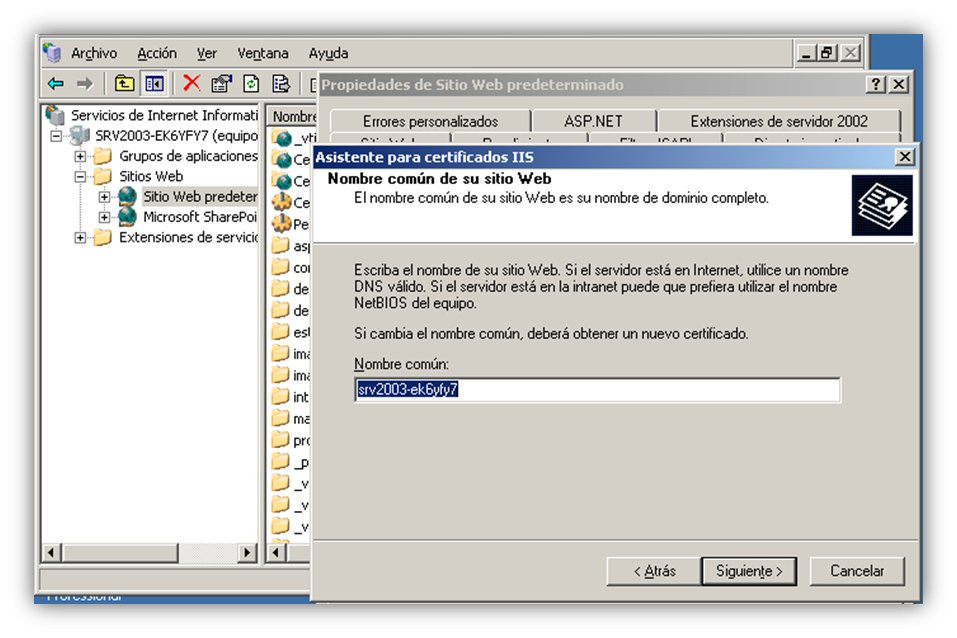Click the Cancelar button
The width and height of the screenshot is (957, 638).
click(x=857, y=571)
